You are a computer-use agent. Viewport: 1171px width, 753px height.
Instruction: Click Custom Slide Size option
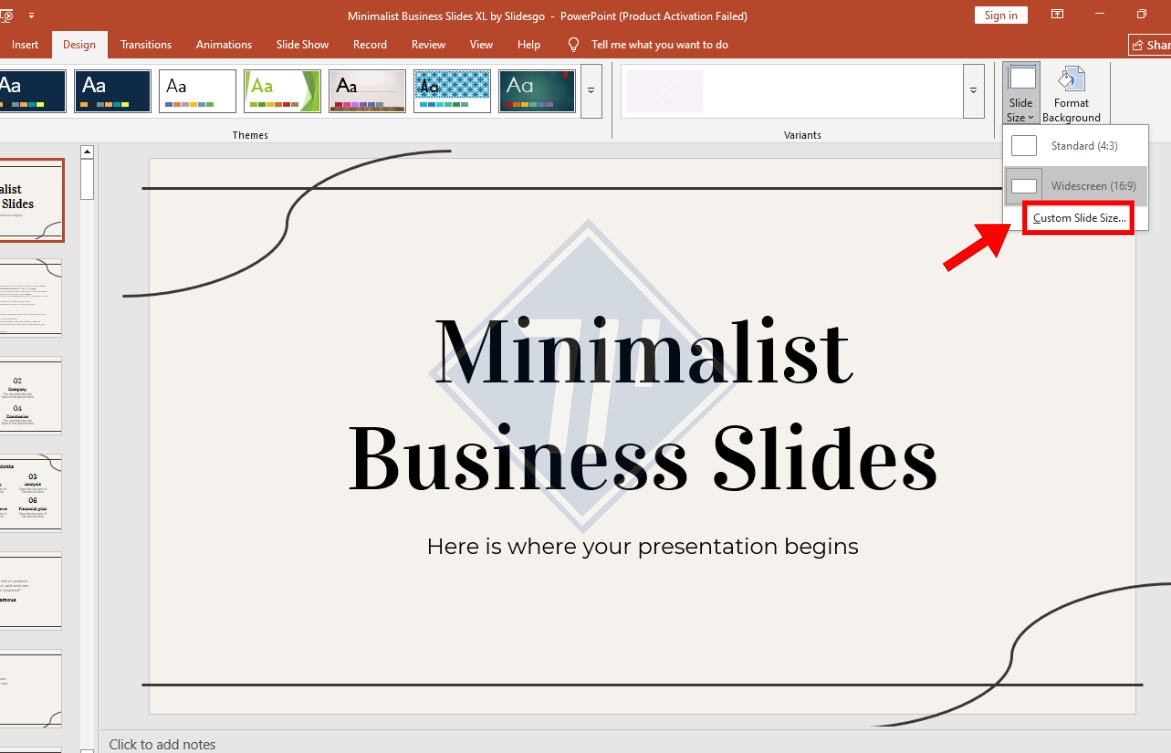click(1078, 218)
